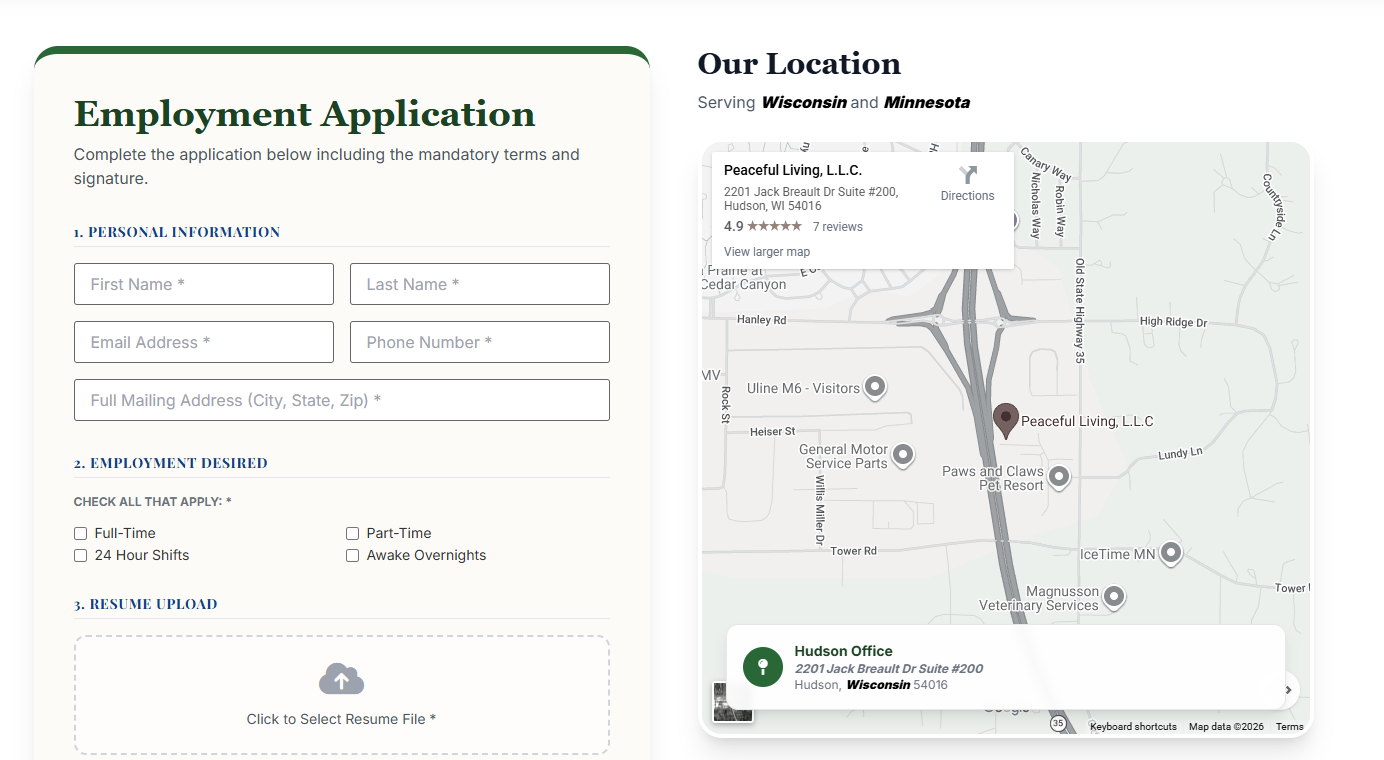Click the Magnusson Veterinary Services marker
The width and height of the screenshot is (1384, 760).
click(1113, 598)
